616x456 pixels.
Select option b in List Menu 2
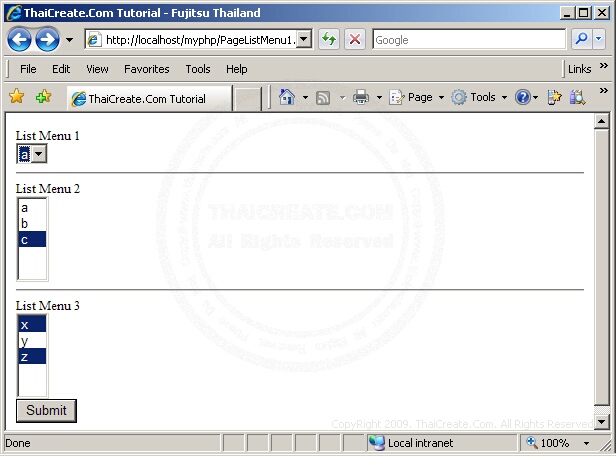click(32, 223)
